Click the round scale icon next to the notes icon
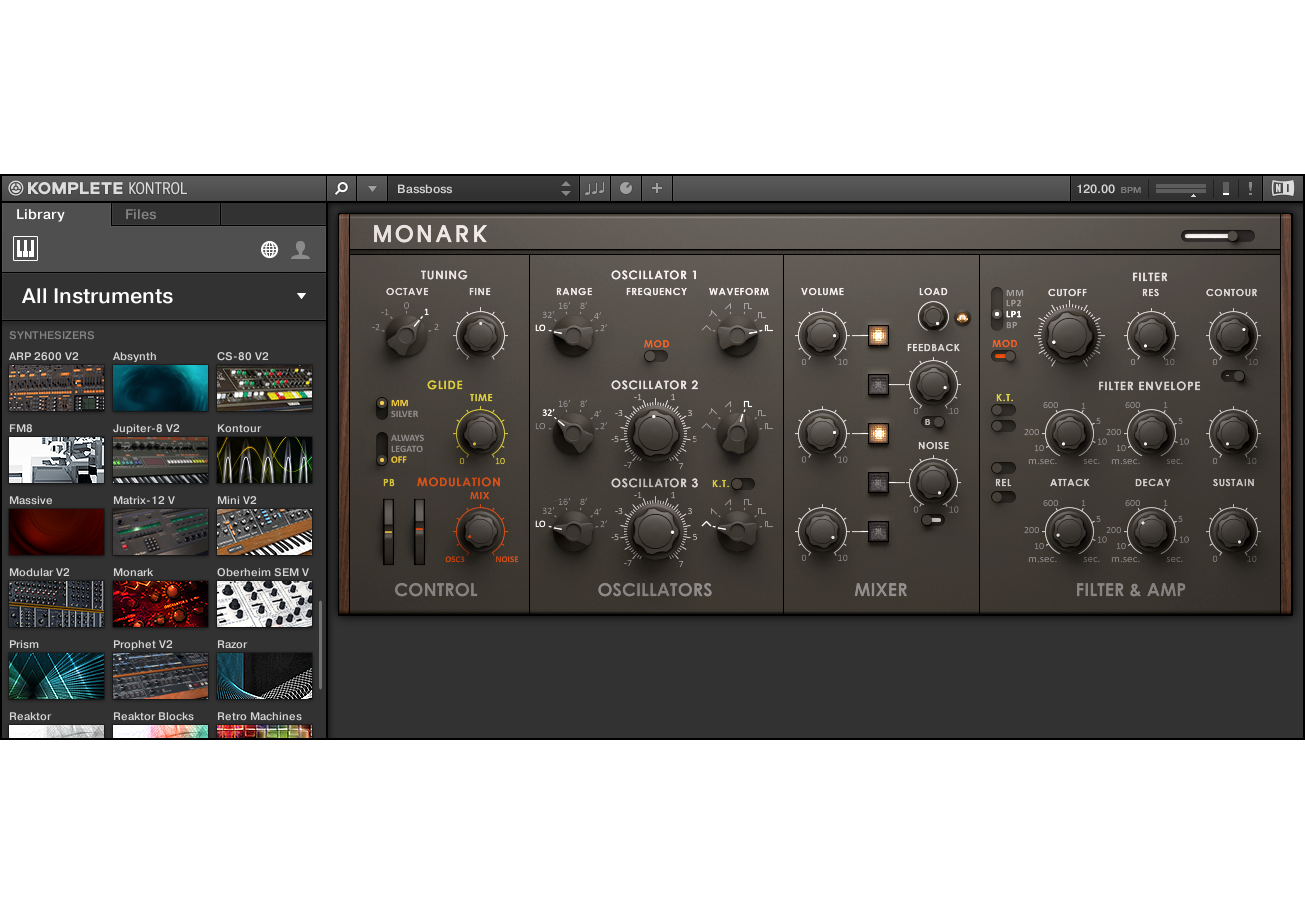 [626, 188]
